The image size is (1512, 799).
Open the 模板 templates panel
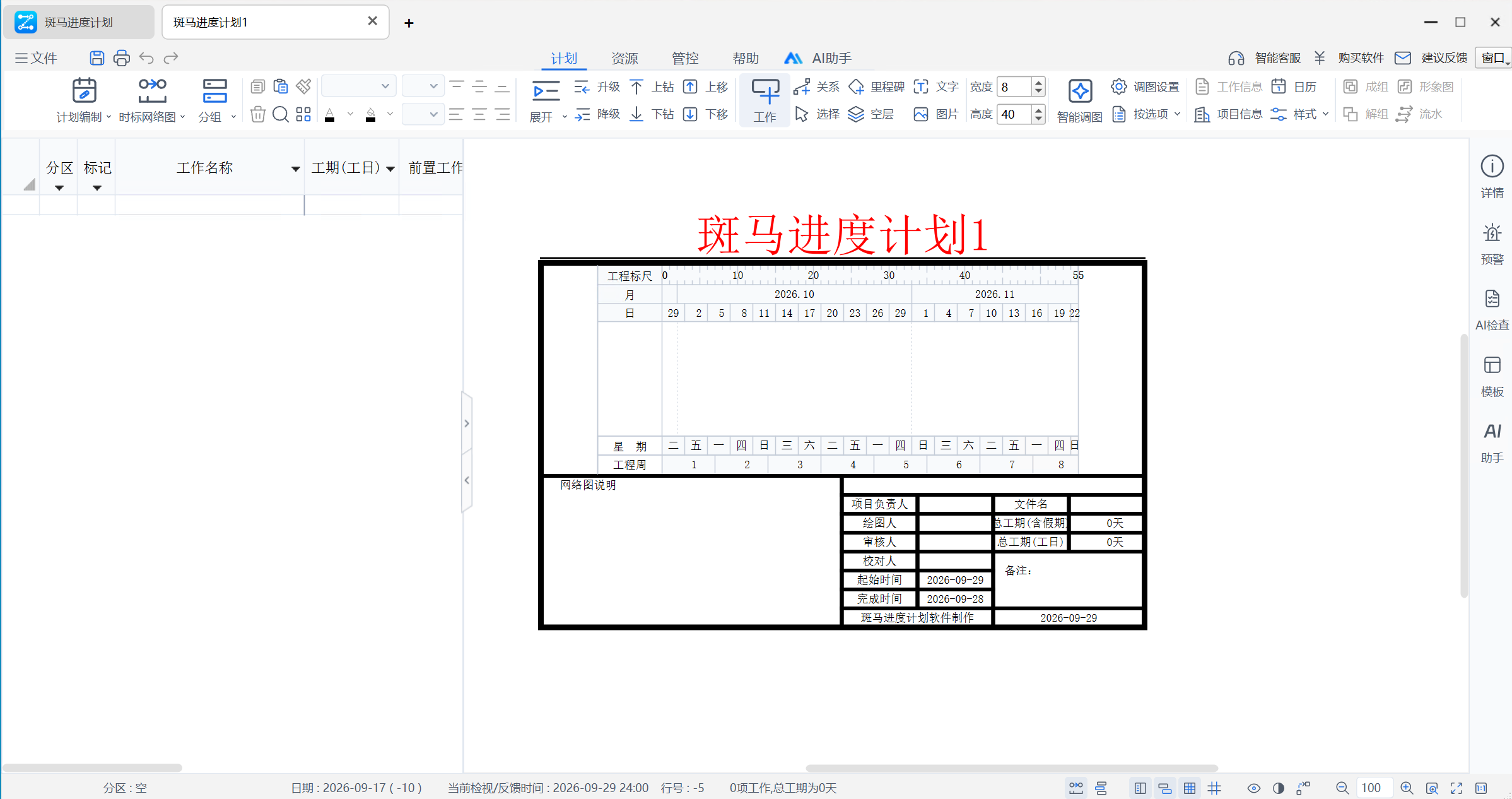point(1492,376)
